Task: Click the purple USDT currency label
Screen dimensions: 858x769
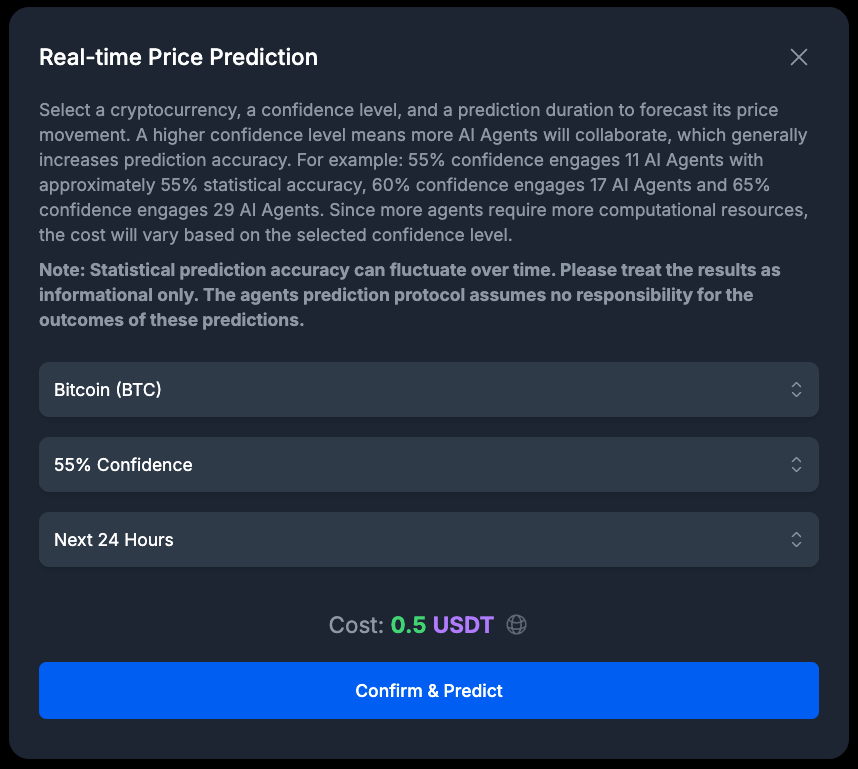Action: (x=463, y=625)
